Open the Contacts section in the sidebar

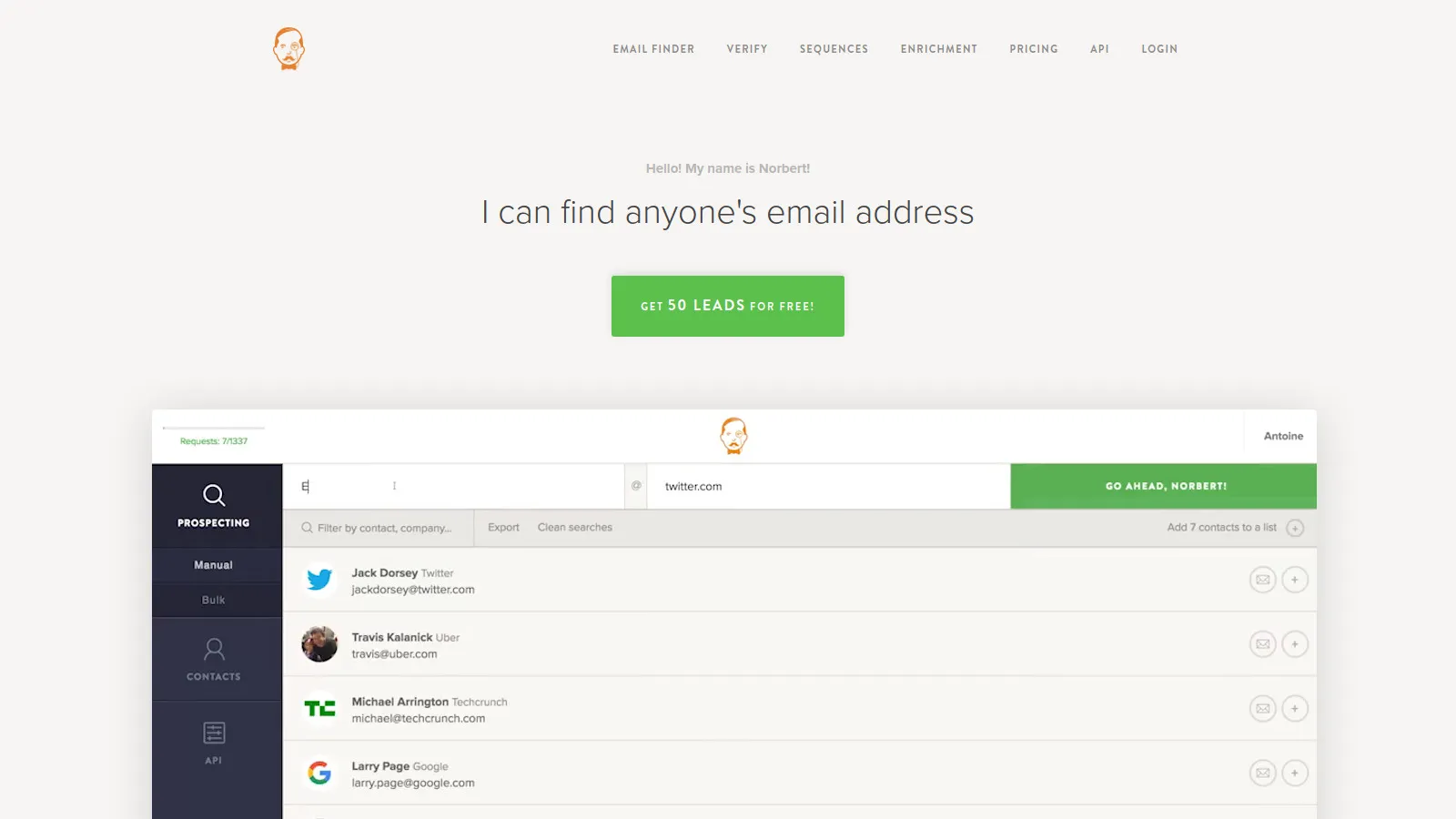click(x=215, y=658)
